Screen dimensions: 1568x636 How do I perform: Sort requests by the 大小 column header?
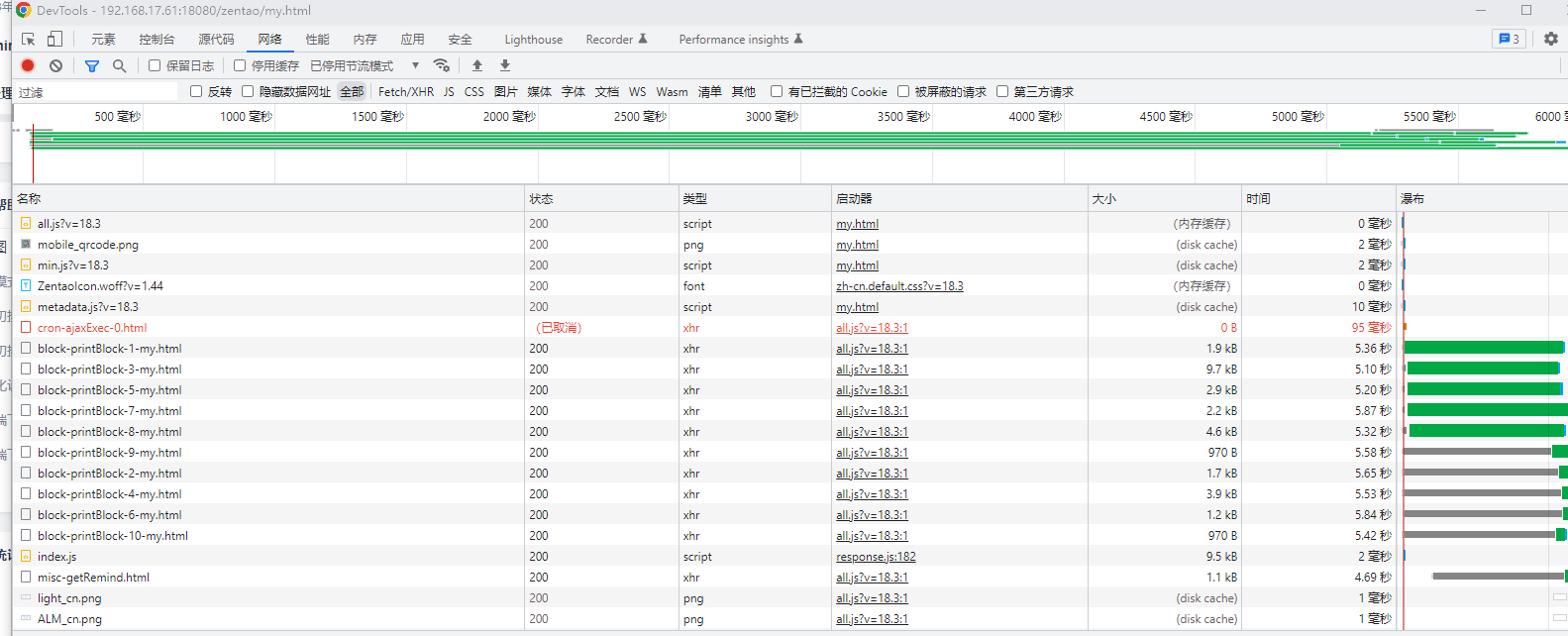pos(1103,198)
